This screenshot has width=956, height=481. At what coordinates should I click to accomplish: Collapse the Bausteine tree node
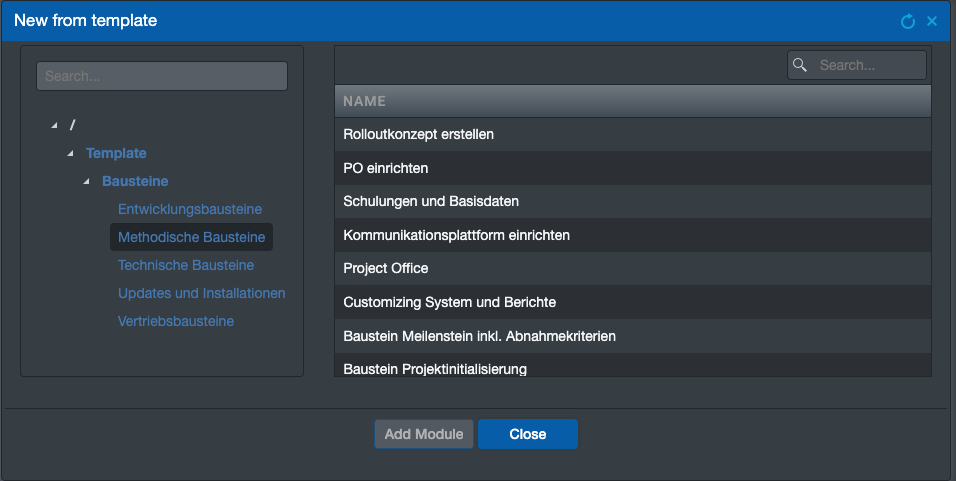[x=87, y=181]
